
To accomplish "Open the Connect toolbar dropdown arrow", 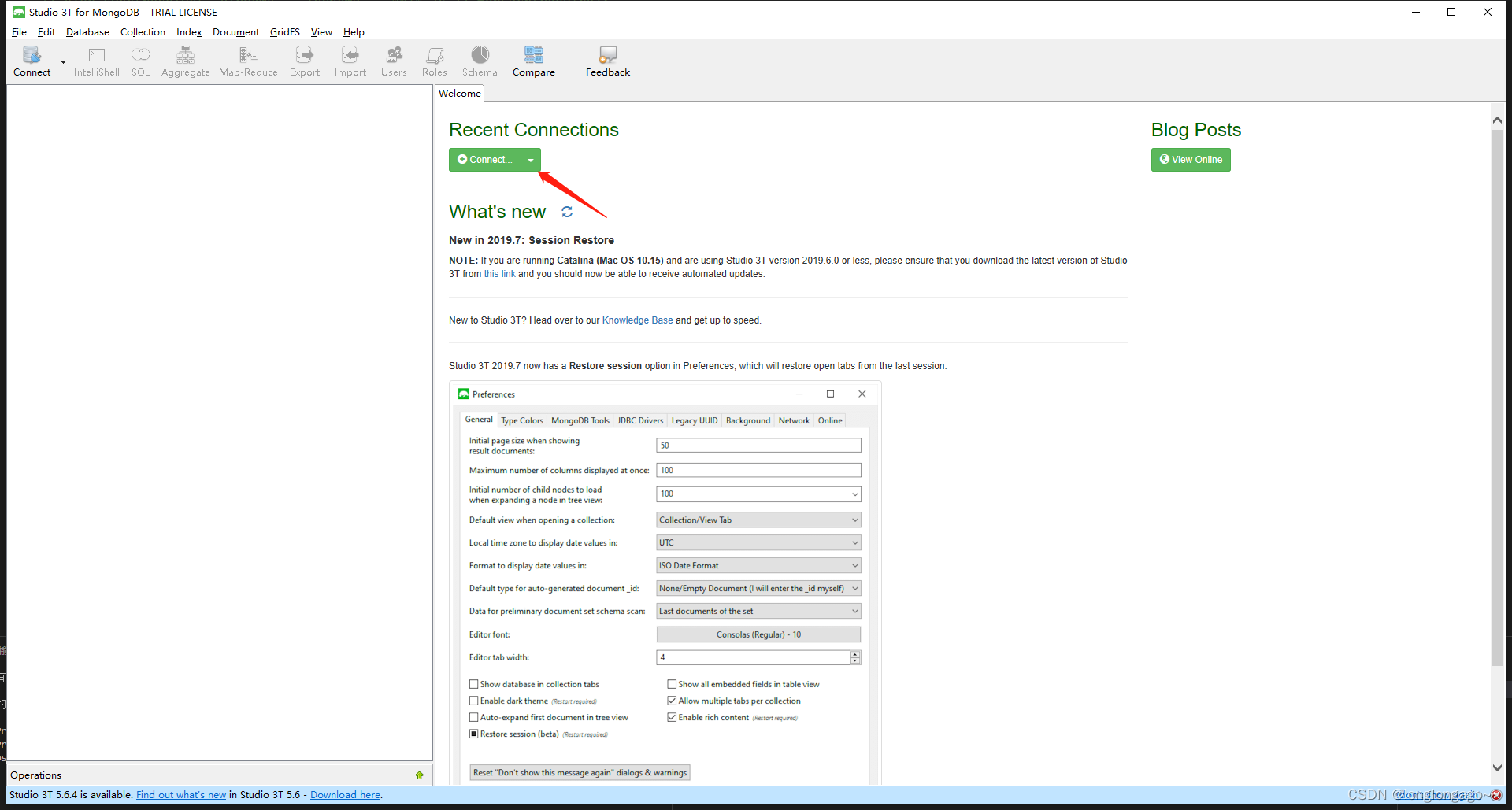I will (63, 61).
